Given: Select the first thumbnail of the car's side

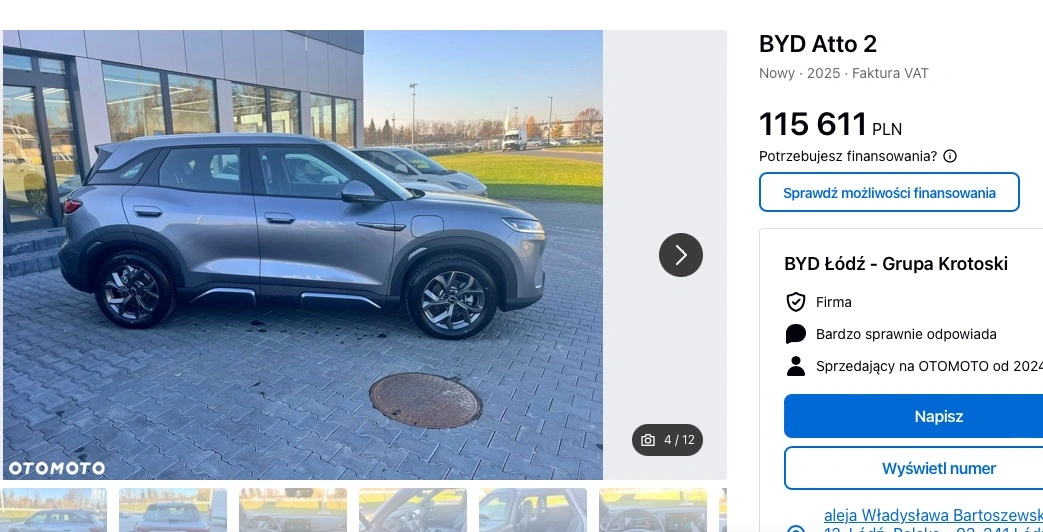Looking at the screenshot, I should point(53,510).
